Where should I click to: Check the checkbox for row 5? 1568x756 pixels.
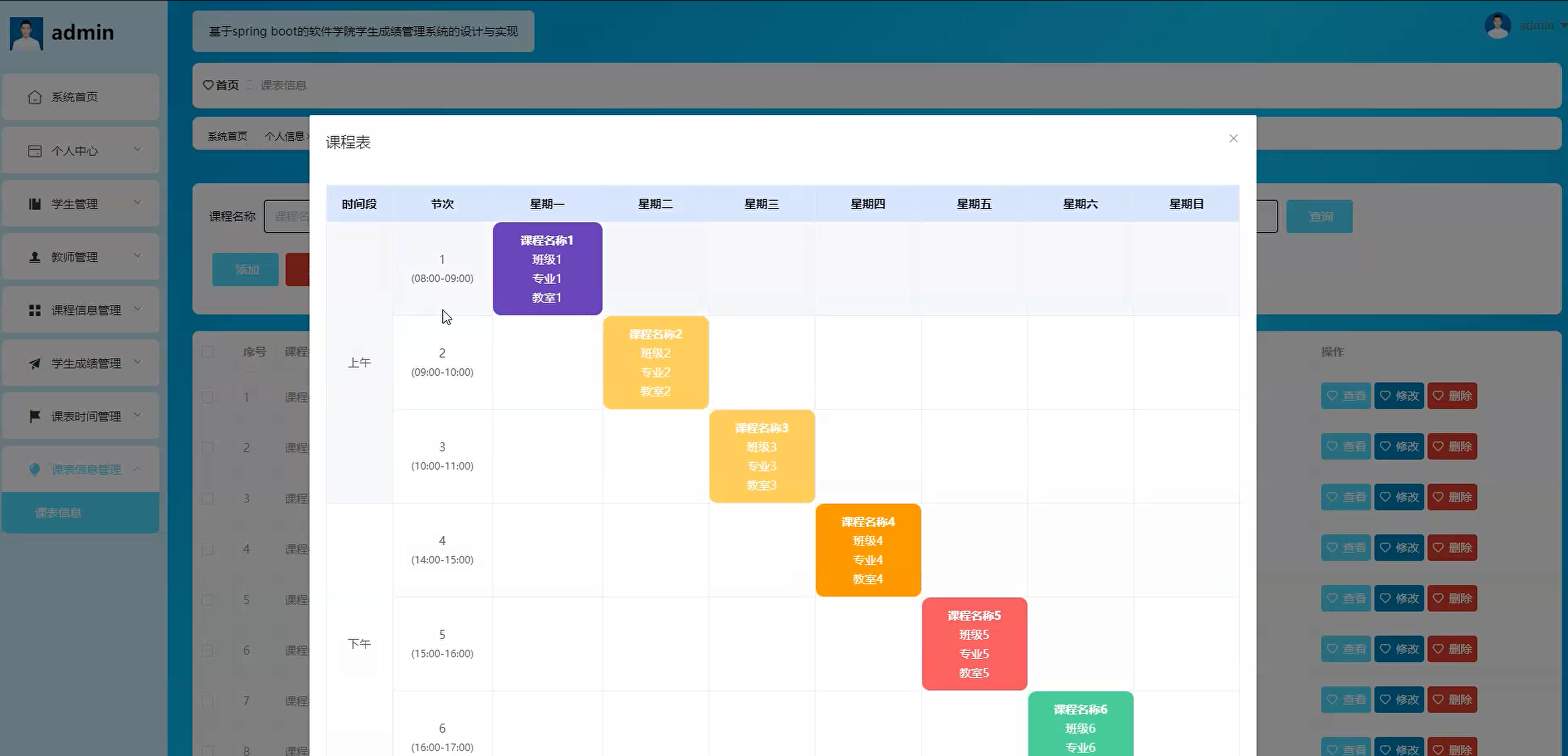point(208,599)
